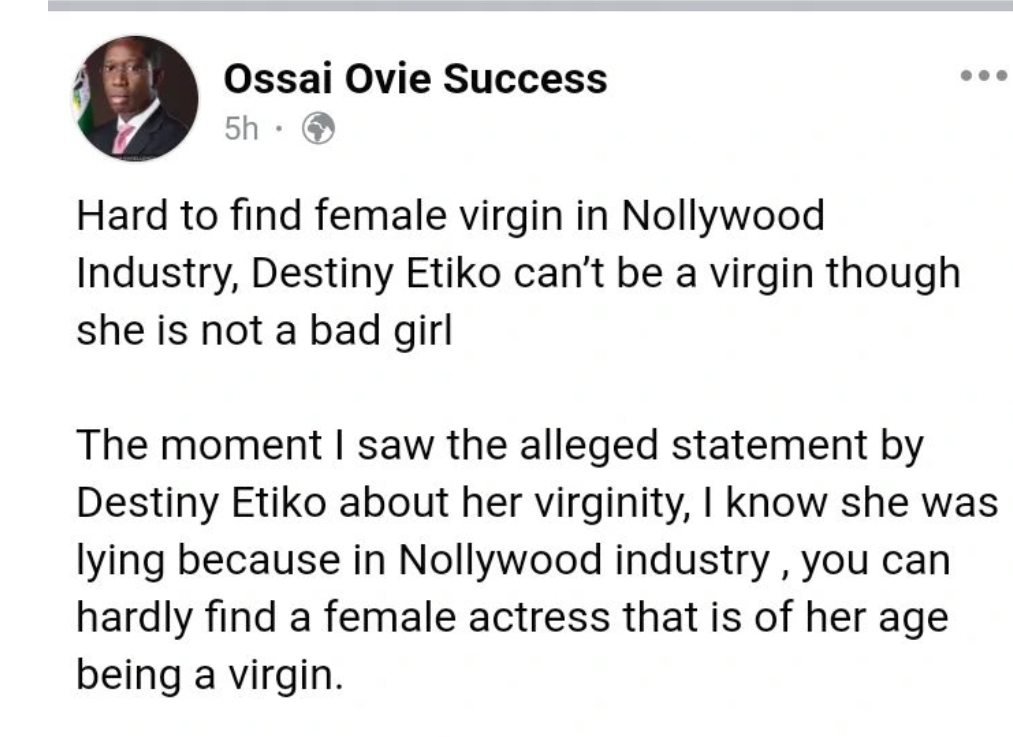The image size is (1013, 737).
Task: Click the 5h post timestamp
Action: coord(241,129)
